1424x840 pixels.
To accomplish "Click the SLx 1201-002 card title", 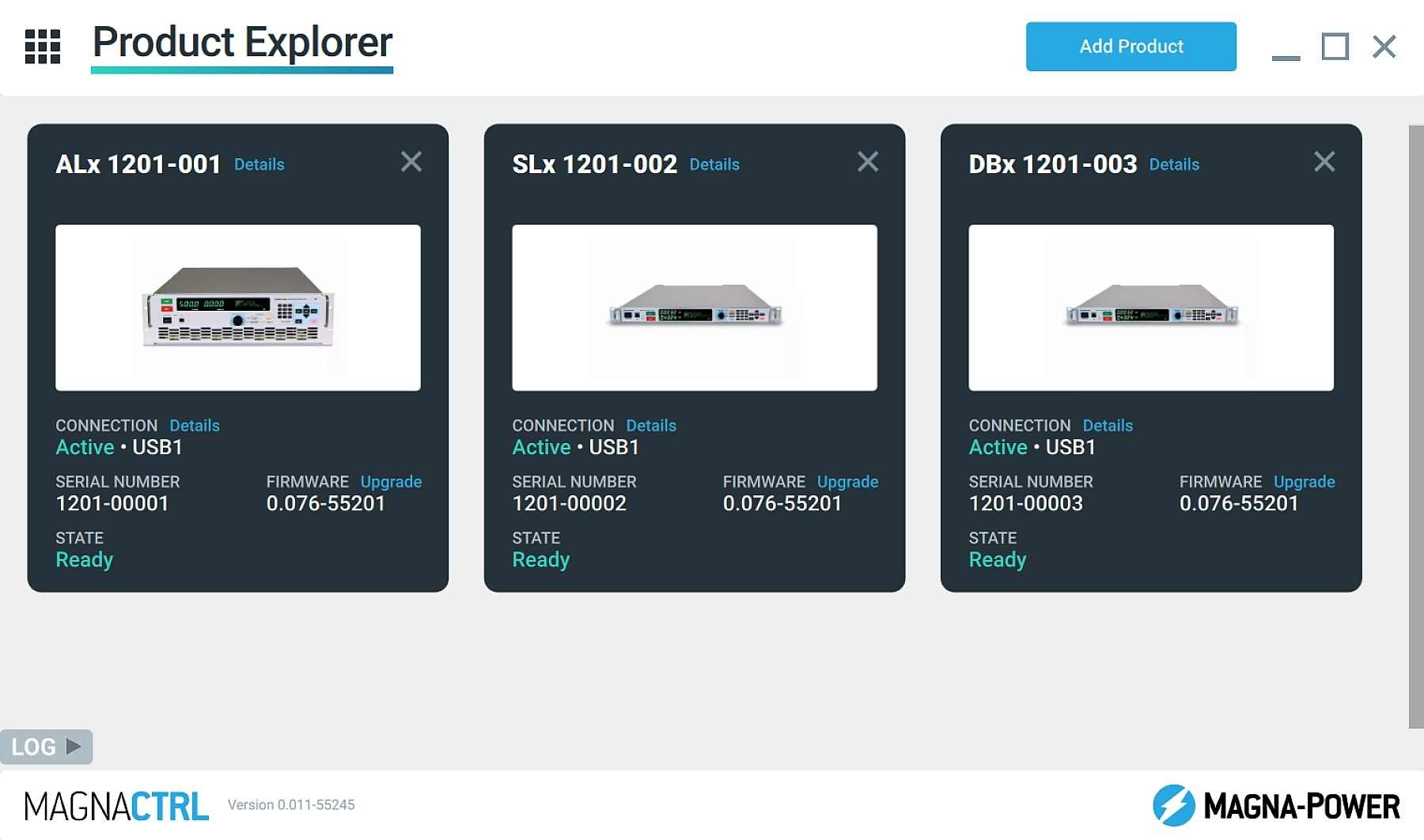I will 594,164.
